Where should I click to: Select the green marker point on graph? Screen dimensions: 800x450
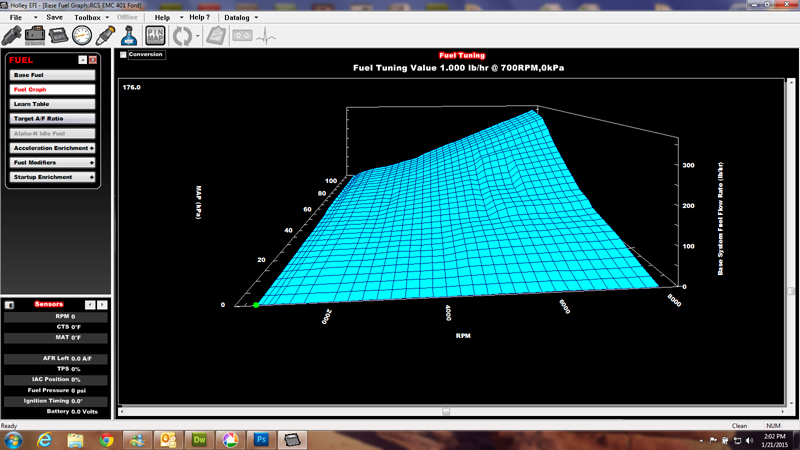(256, 305)
